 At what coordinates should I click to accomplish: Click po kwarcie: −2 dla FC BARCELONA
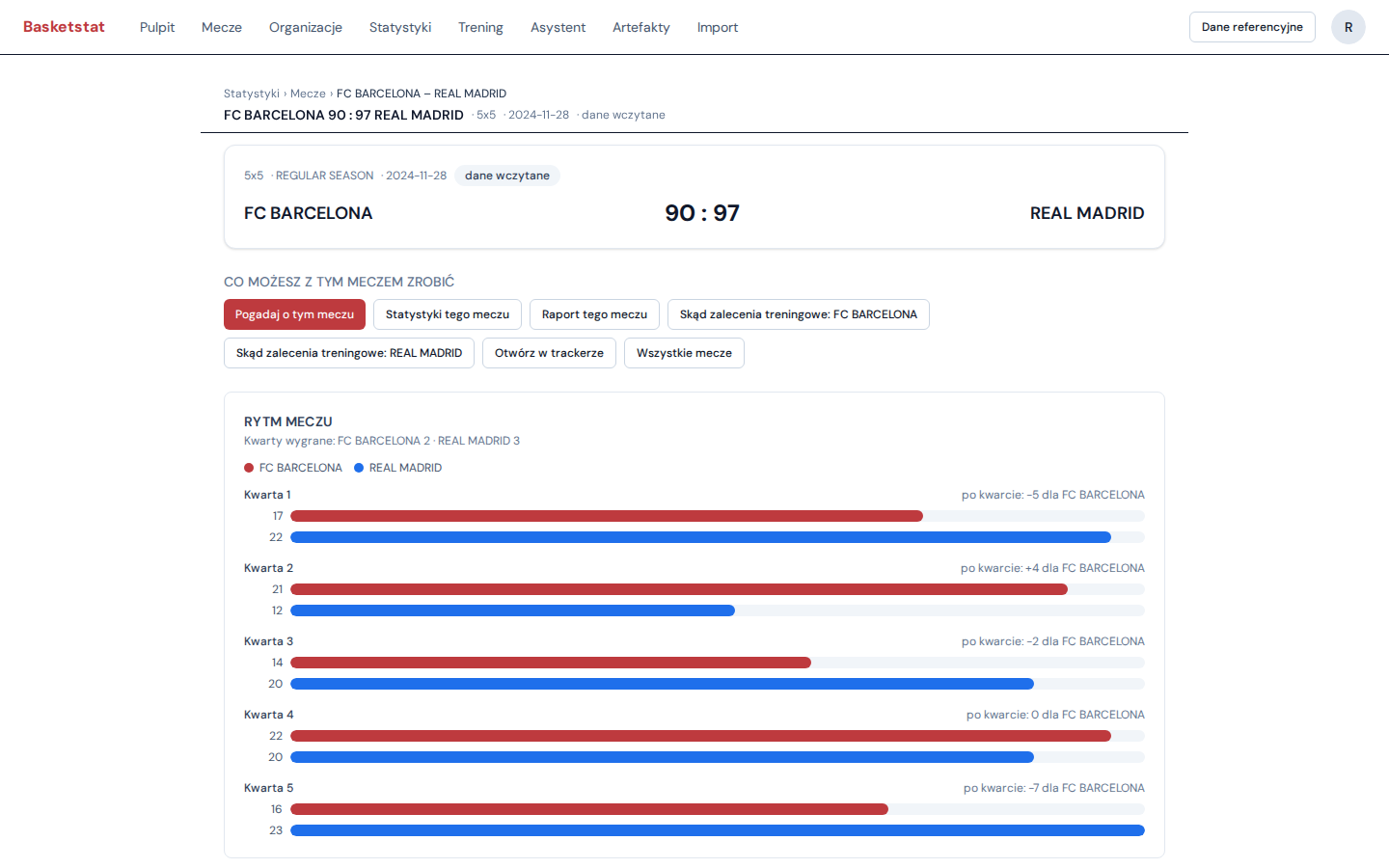coord(1053,641)
